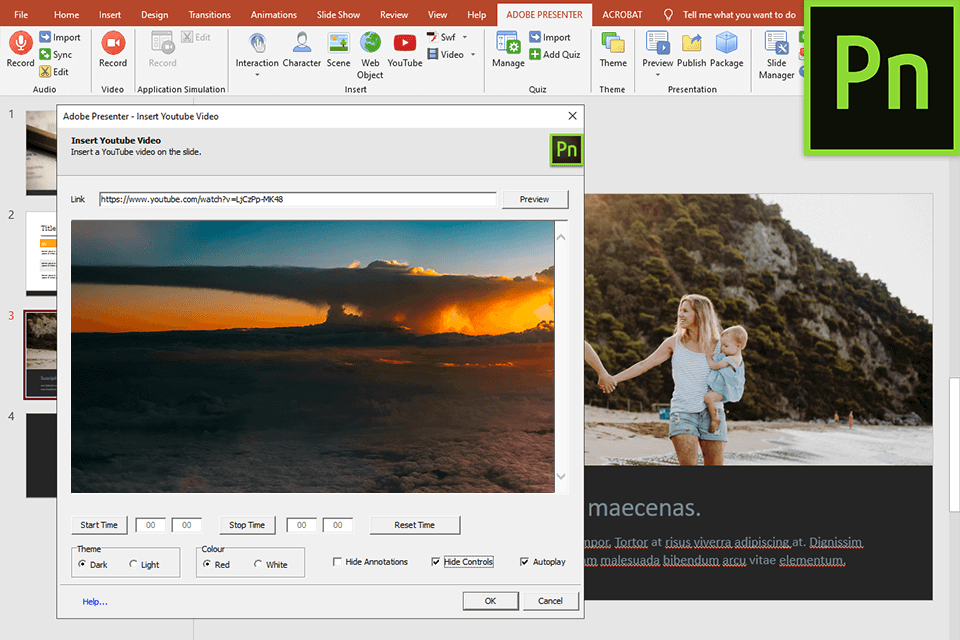The height and width of the screenshot is (640, 960).
Task: Click the YouTube icon in the ribbon
Action: [405, 43]
